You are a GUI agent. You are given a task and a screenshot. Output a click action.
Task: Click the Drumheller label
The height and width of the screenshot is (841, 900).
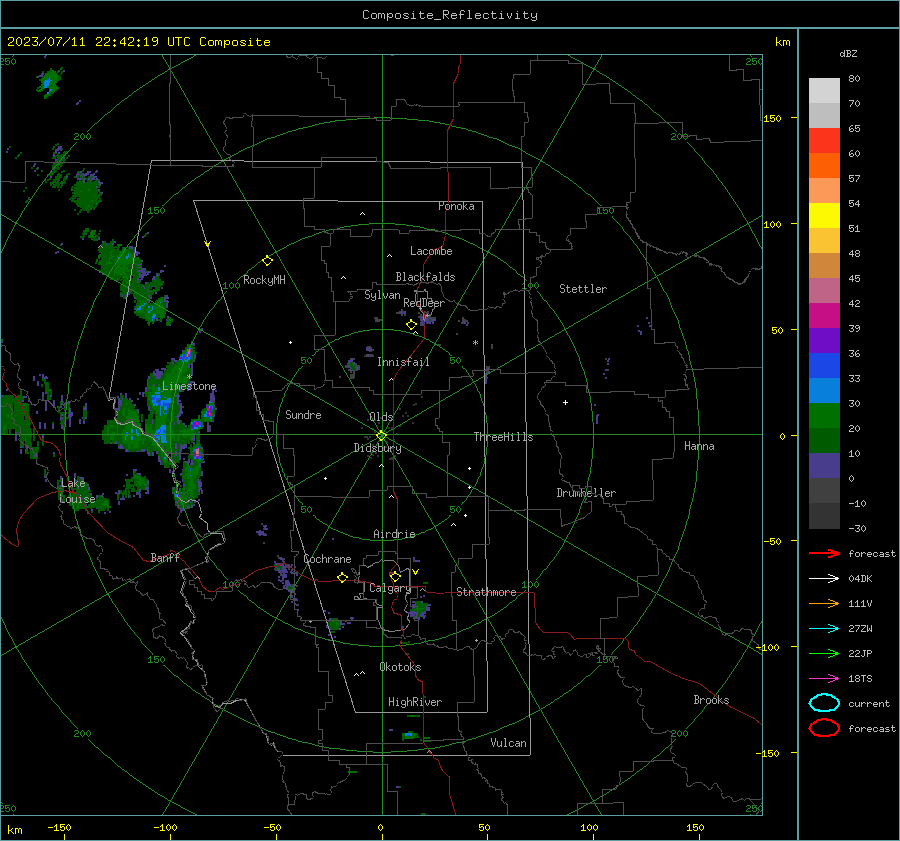point(586,493)
